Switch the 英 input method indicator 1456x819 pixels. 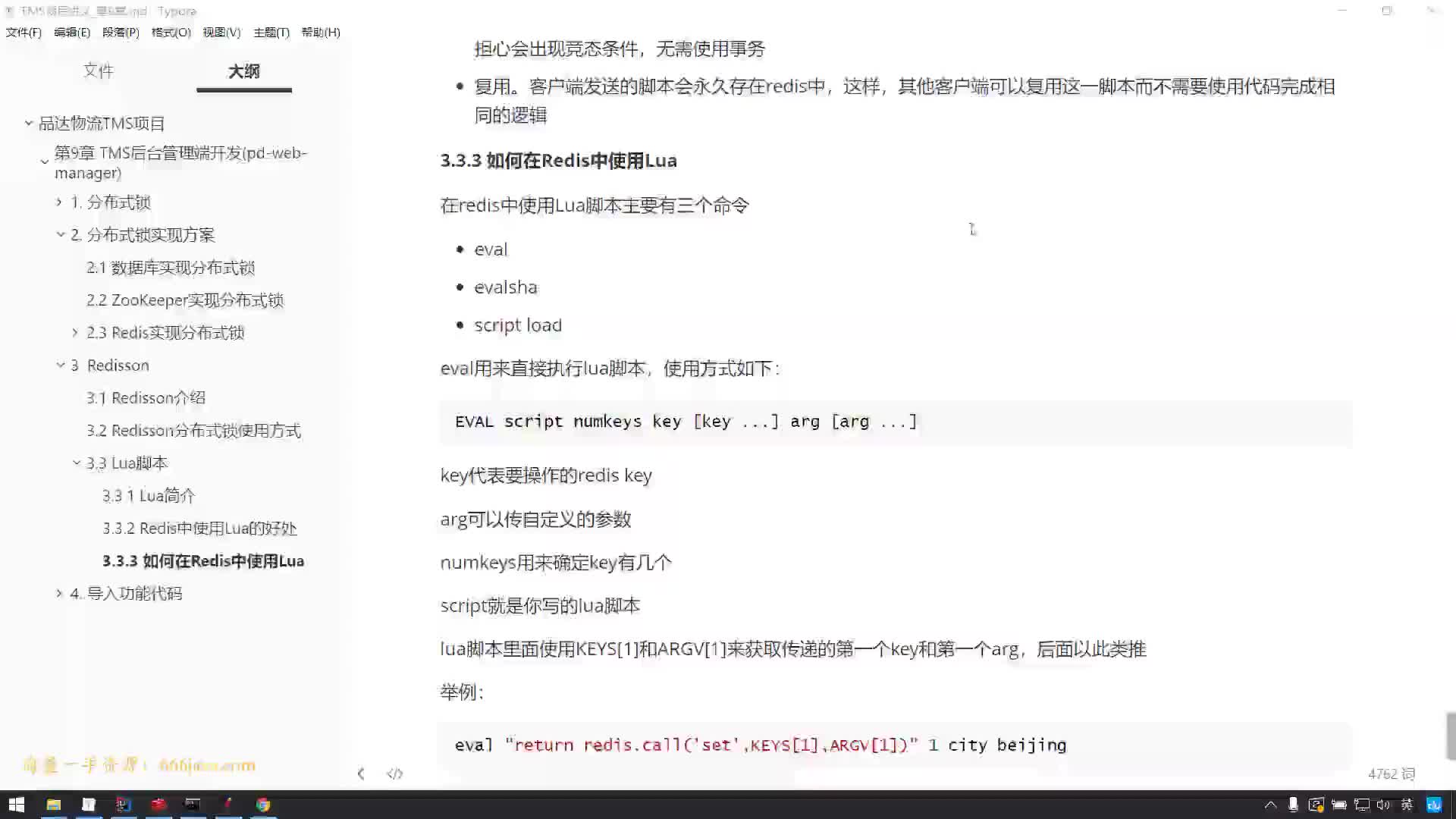pyautogui.click(x=1407, y=805)
